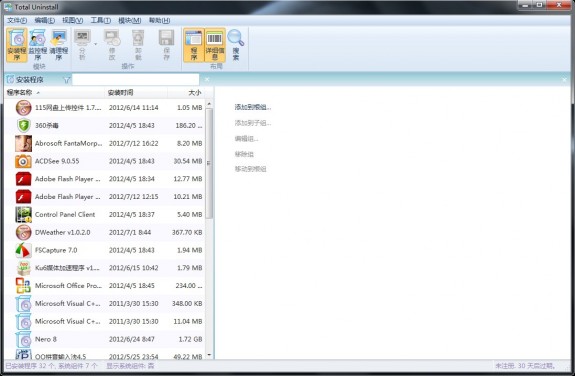Click the 1.72 GB size cell for Nero 8

pyautogui.click(x=190, y=339)
